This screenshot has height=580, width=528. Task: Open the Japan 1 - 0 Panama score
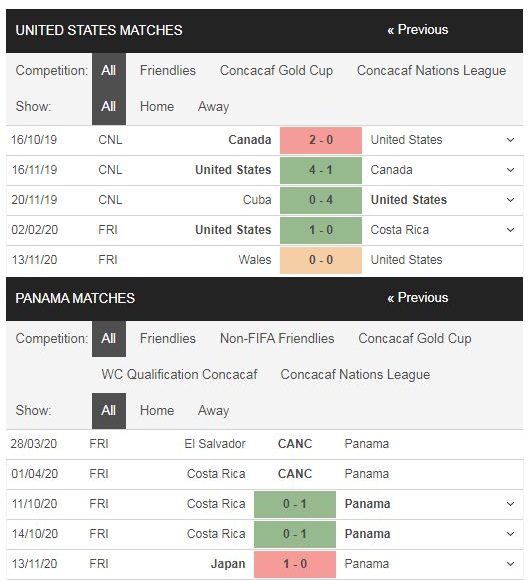coord(295,564)
